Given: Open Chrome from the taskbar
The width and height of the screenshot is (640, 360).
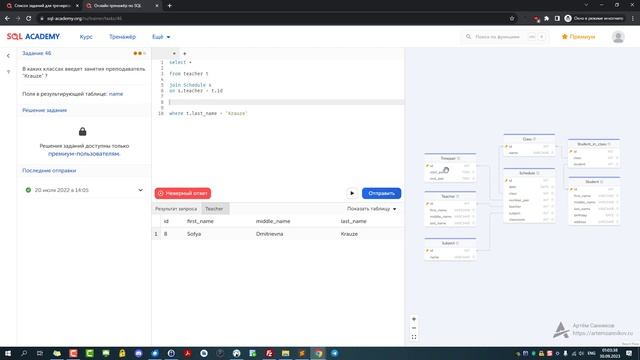Looking at the screenshot, I should [x=318, y=353].
